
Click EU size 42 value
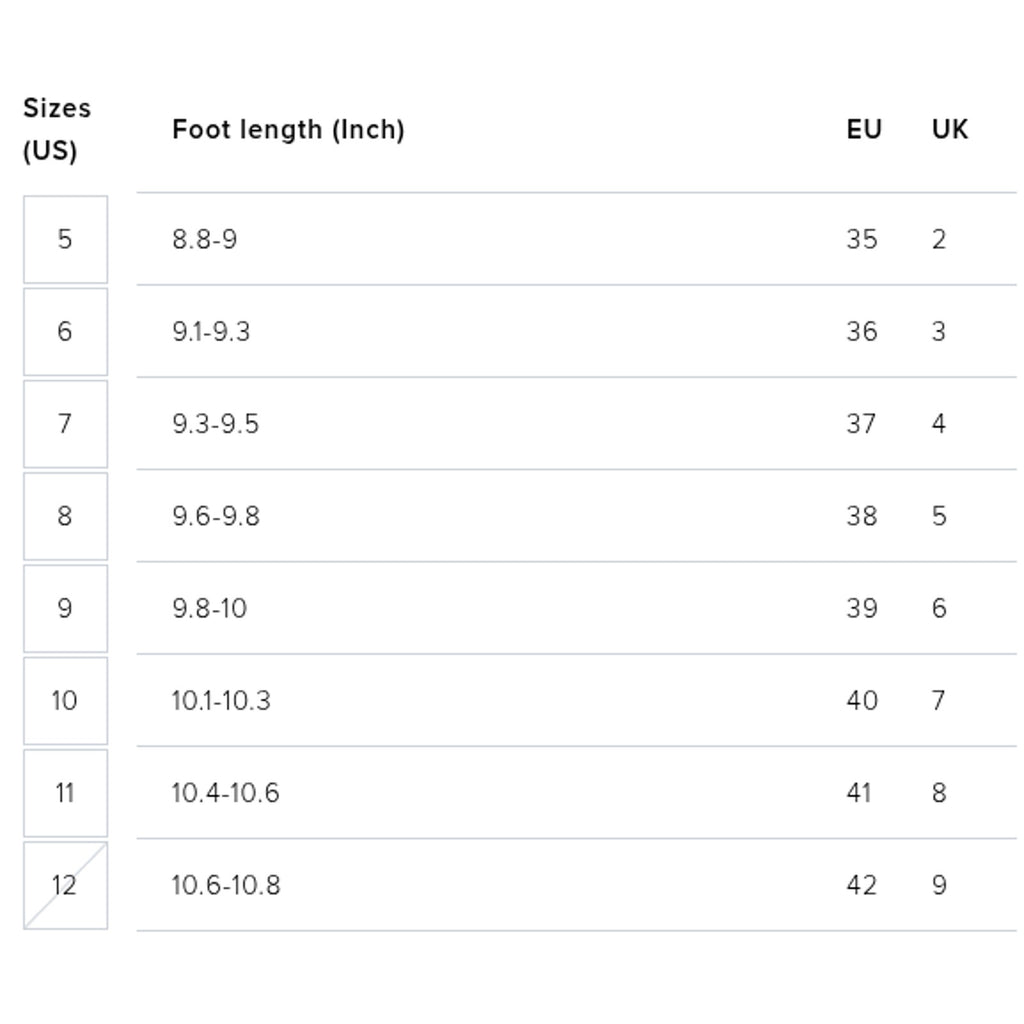(x=862, y=885)
